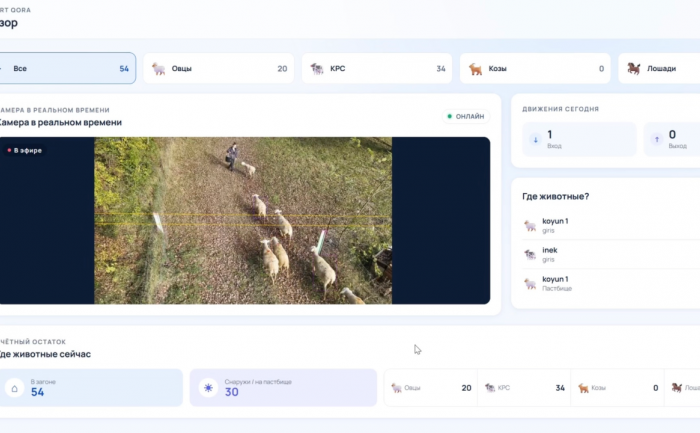Click the В эфире live indicator
This screenshot has width=700, height=433.
coord(25,150)
